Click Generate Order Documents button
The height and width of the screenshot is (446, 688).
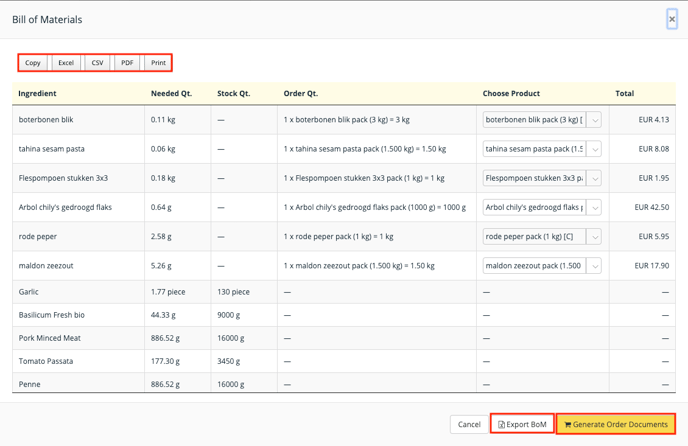[x=616, y=424]
